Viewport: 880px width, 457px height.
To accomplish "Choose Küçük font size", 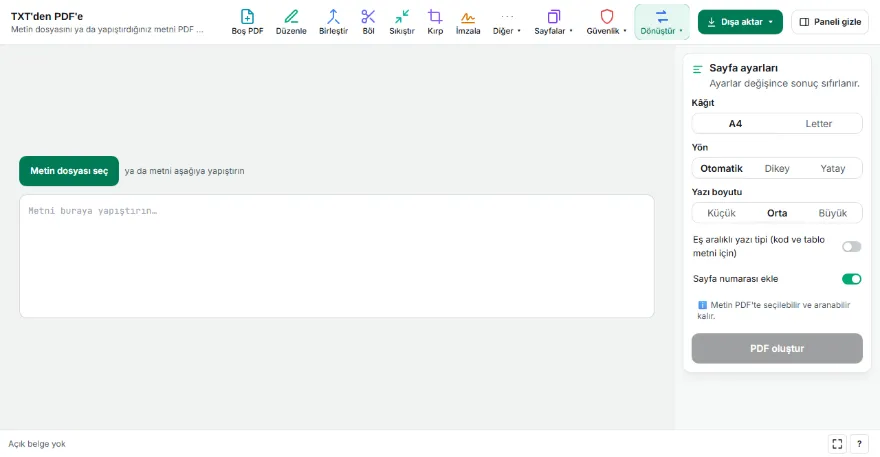I will coord(721,213).
